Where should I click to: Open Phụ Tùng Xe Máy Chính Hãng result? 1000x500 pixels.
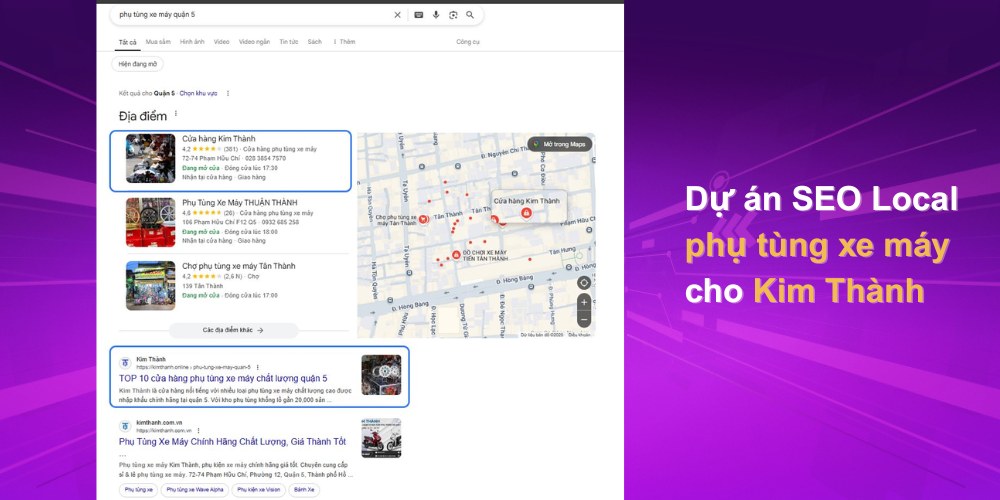click(232, 441)
